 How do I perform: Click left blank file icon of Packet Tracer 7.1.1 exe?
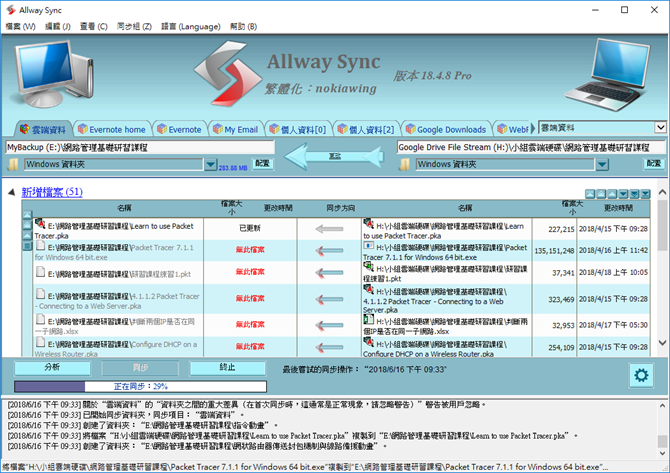pos(41,245)
